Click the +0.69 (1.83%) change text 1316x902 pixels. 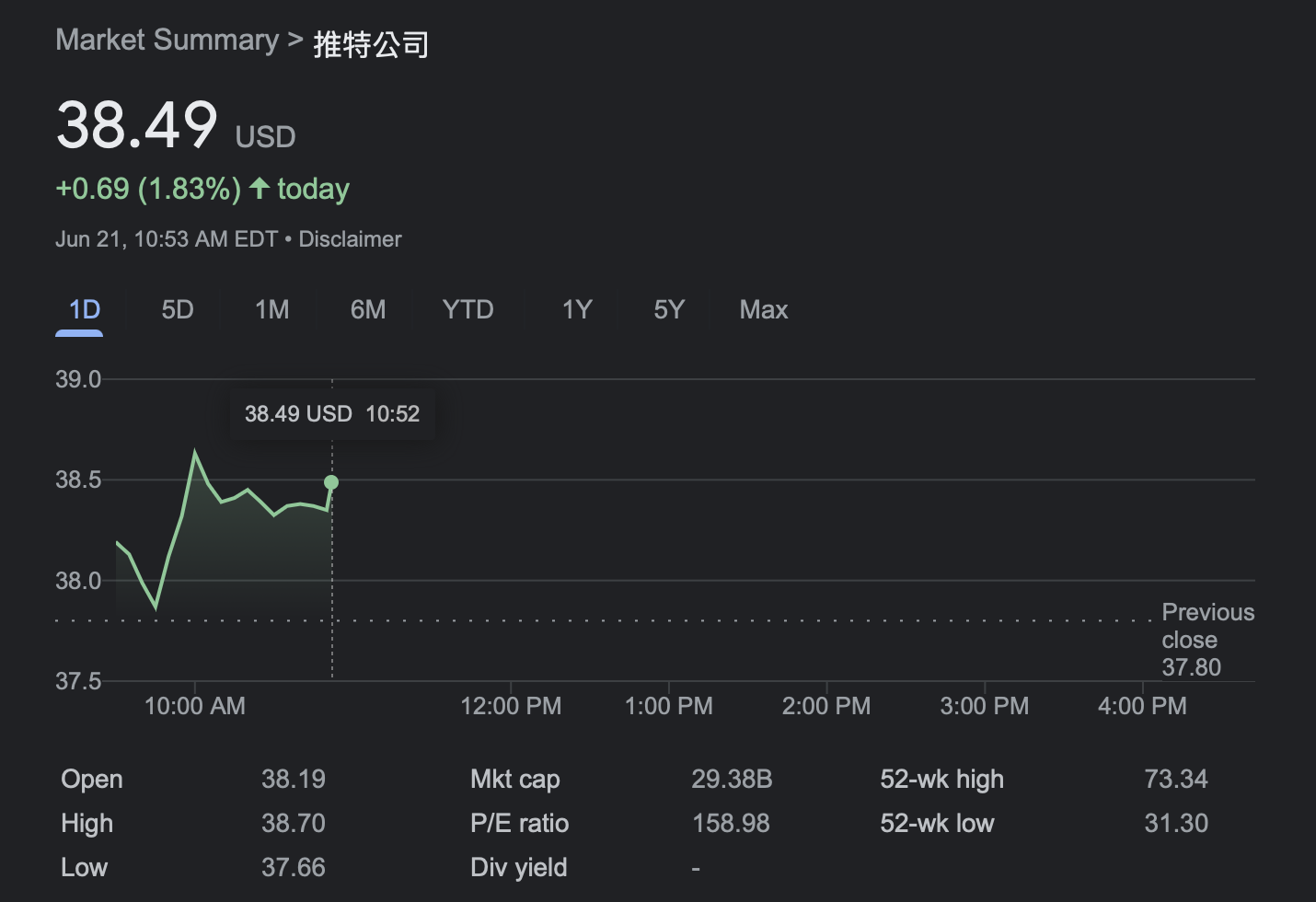pos(148,189)
